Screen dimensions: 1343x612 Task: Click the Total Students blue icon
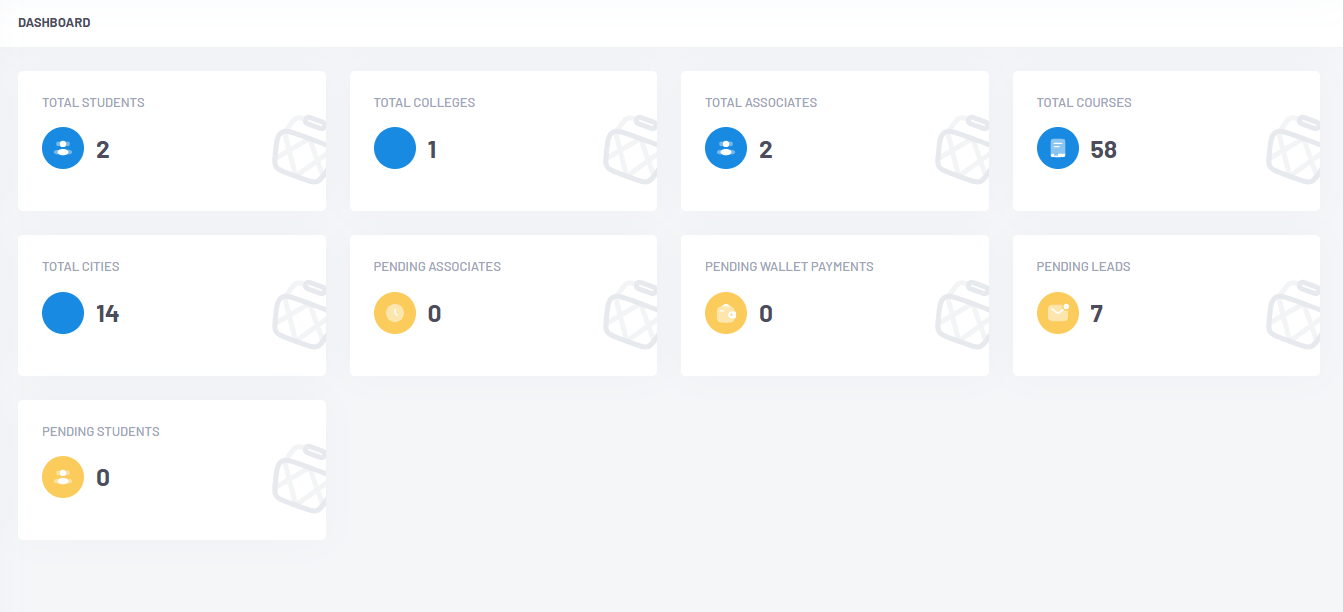point(63,148)
